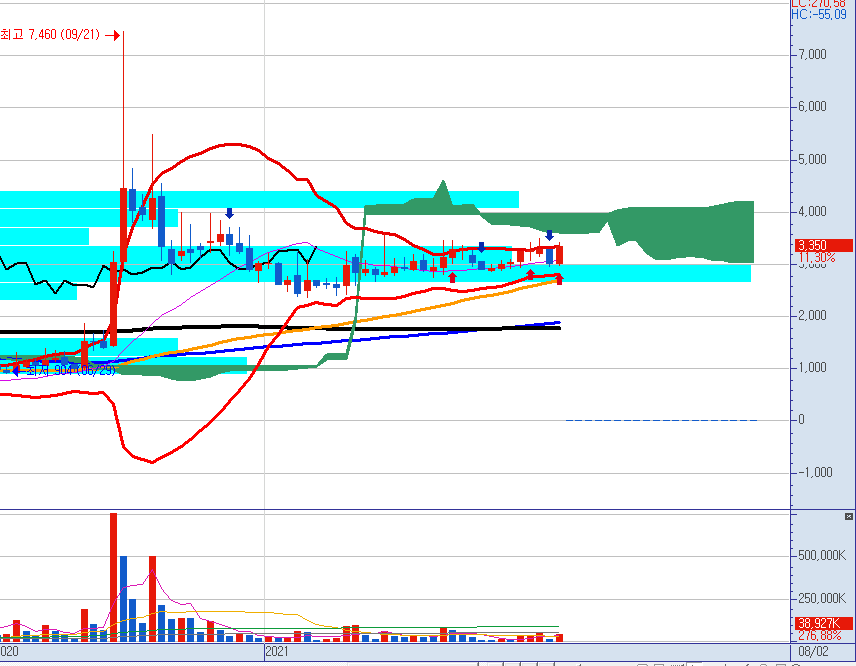Viewport: 856px width, 666px height.
Task: Click the 250,000K volume axis label
Action: click(x=822, y=598)
